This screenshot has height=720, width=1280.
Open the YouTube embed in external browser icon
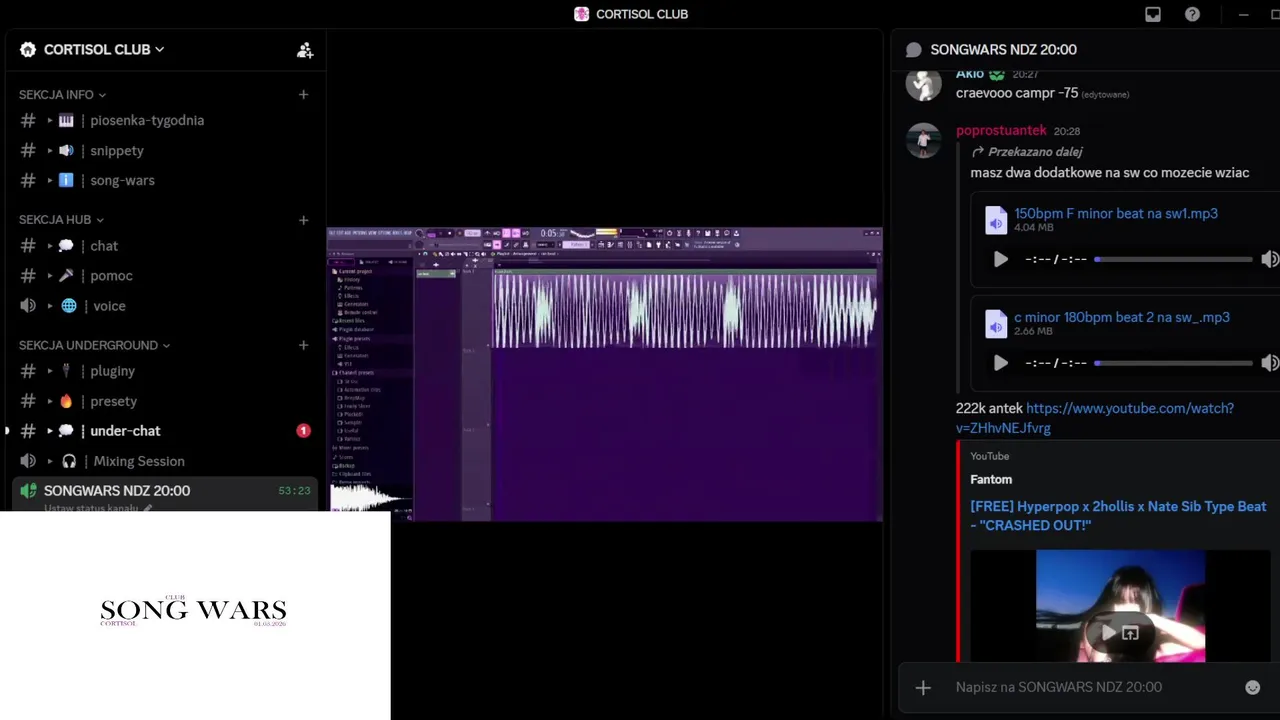1130,633
